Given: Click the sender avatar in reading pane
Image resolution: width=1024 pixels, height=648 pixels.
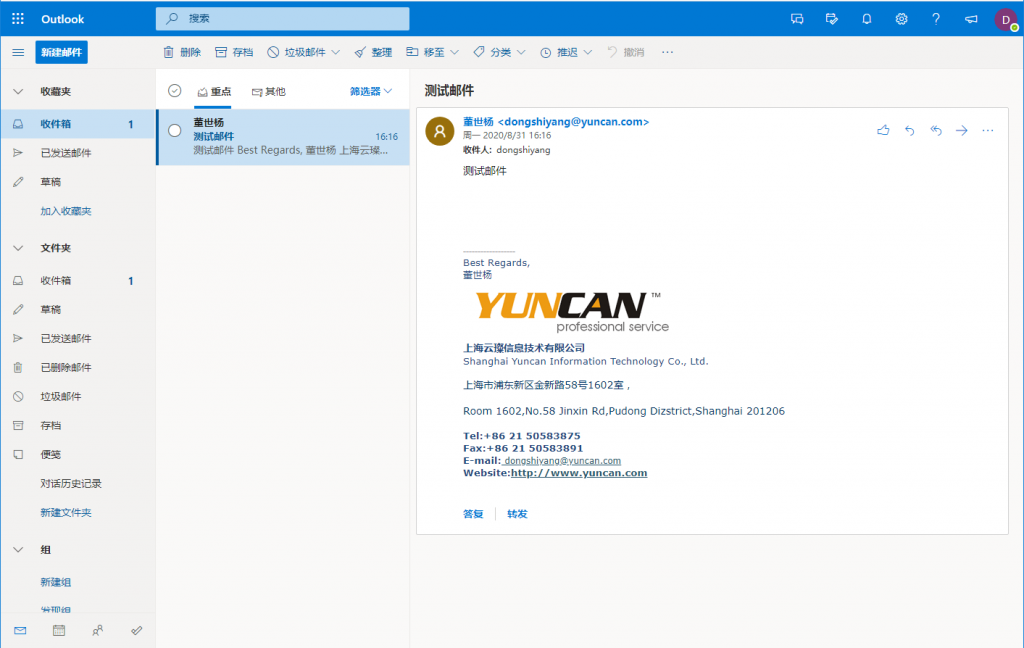Looking at the screenshot, I should pos(440,131).
